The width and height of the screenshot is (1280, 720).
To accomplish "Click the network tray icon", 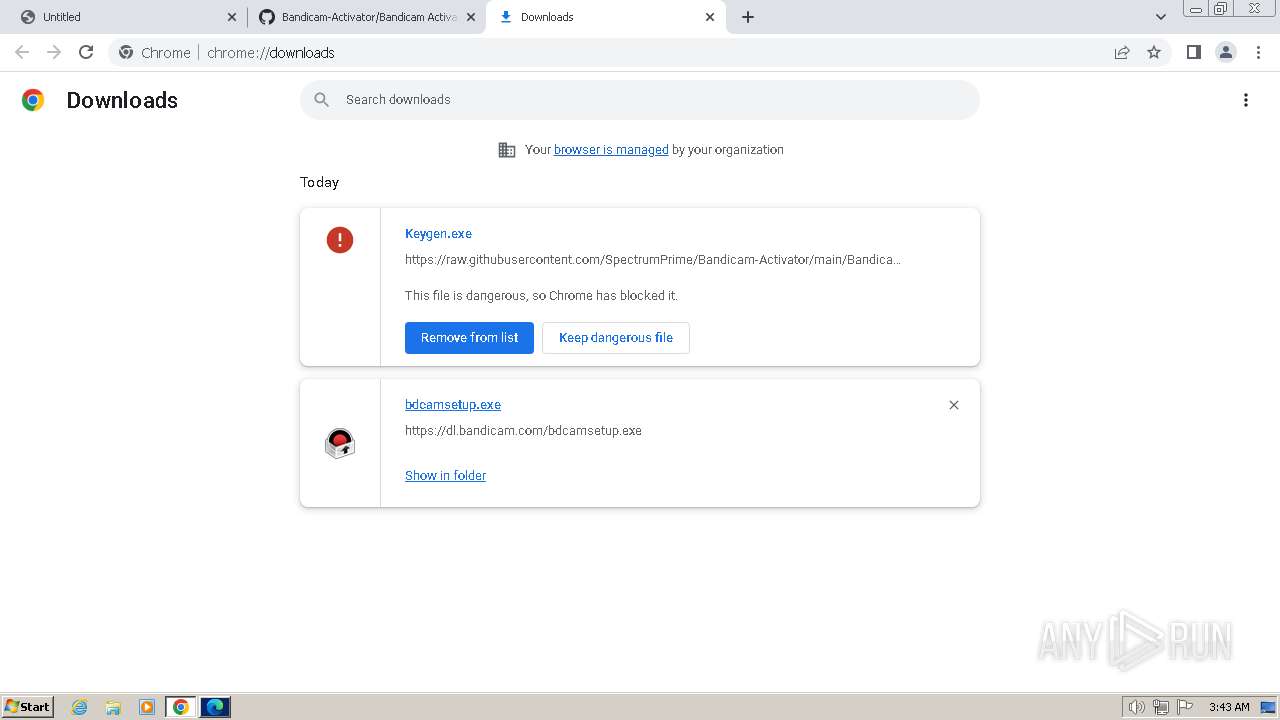I will (x=1161, y=707).
